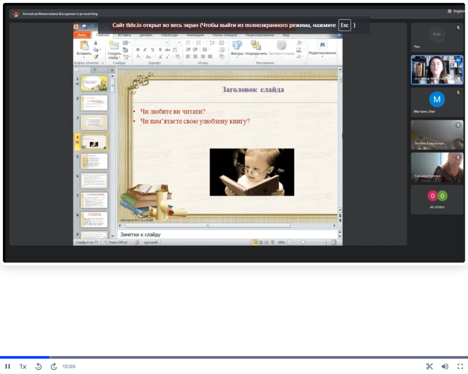Rewind the recording a few seconds
Image resolution: width=468 pixels, height=374 pixels.
point(38,366)
